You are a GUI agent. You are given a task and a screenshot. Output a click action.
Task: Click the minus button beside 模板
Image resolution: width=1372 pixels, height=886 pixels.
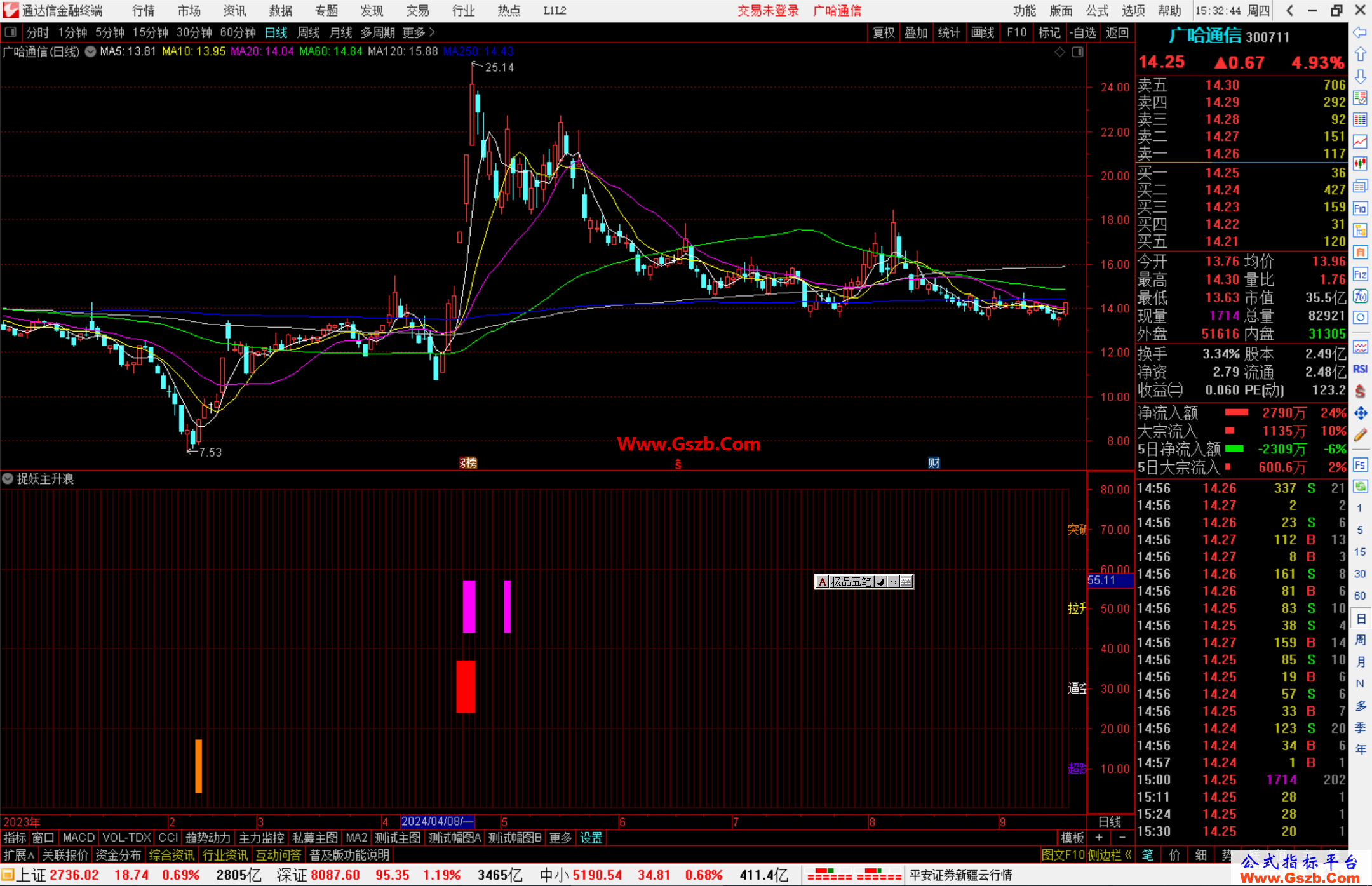coord(1122,838)
